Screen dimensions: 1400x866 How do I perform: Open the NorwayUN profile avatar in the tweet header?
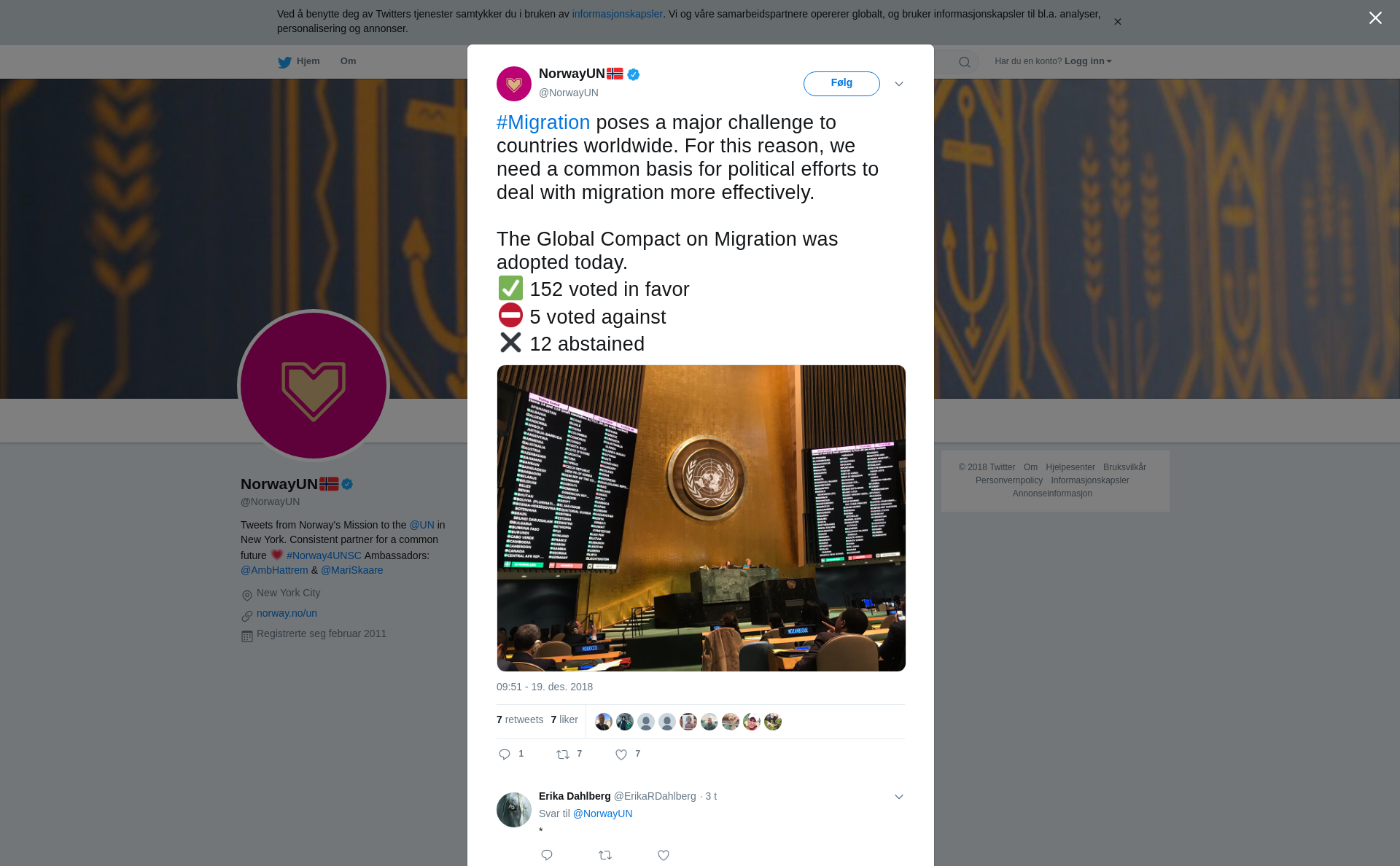click(514, 84)
